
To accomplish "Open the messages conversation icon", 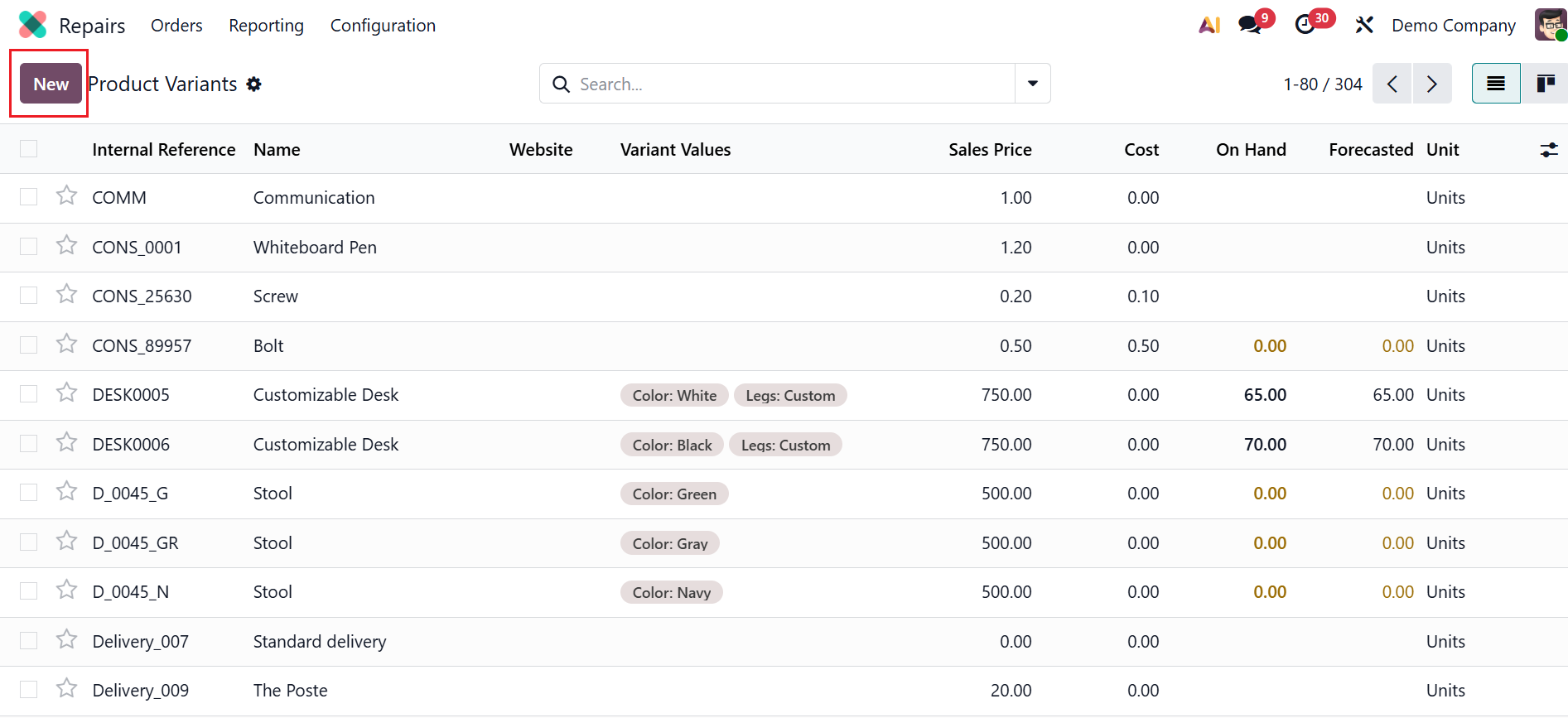I will (1251, 25).
